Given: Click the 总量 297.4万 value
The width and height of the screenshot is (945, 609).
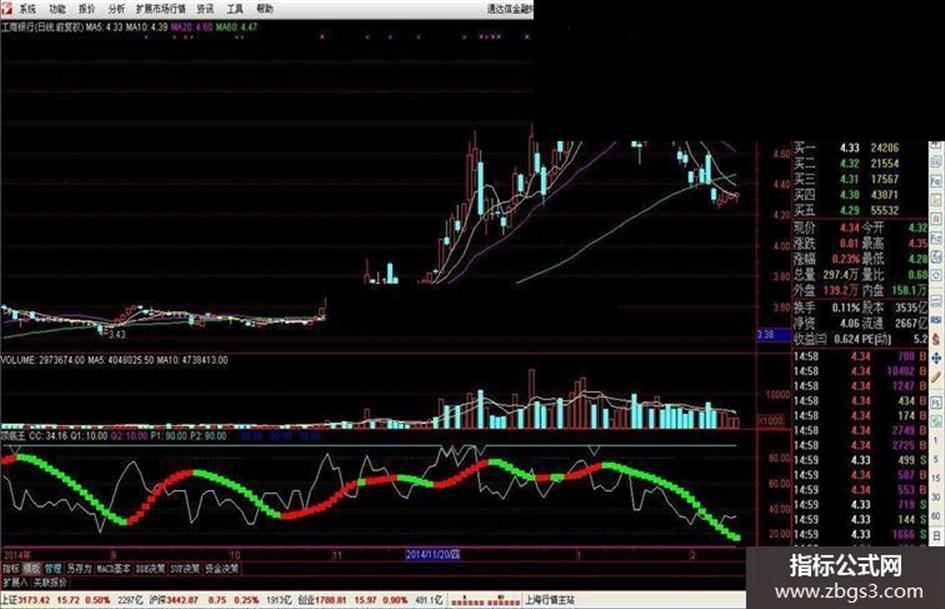Looking at the screenshot, I should (x=841, y=275).
